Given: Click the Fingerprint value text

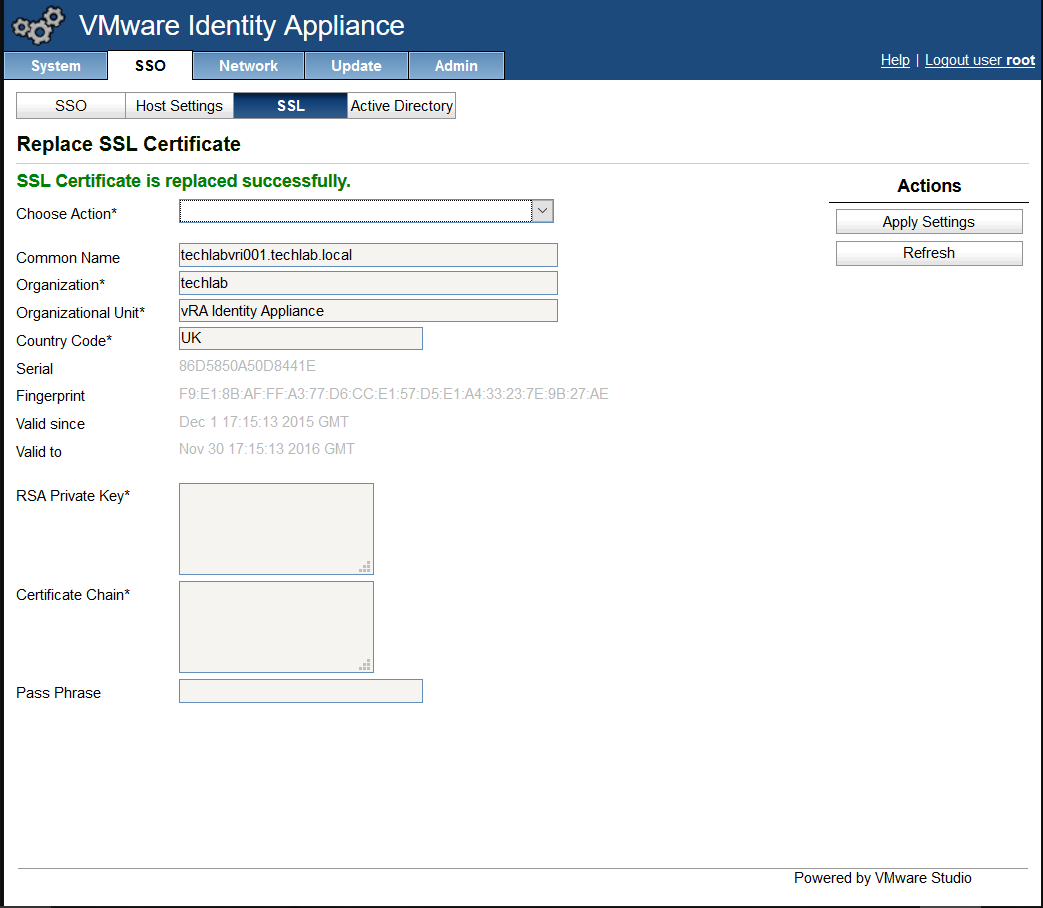Looking at the screenshot, I should coord(393,394).
